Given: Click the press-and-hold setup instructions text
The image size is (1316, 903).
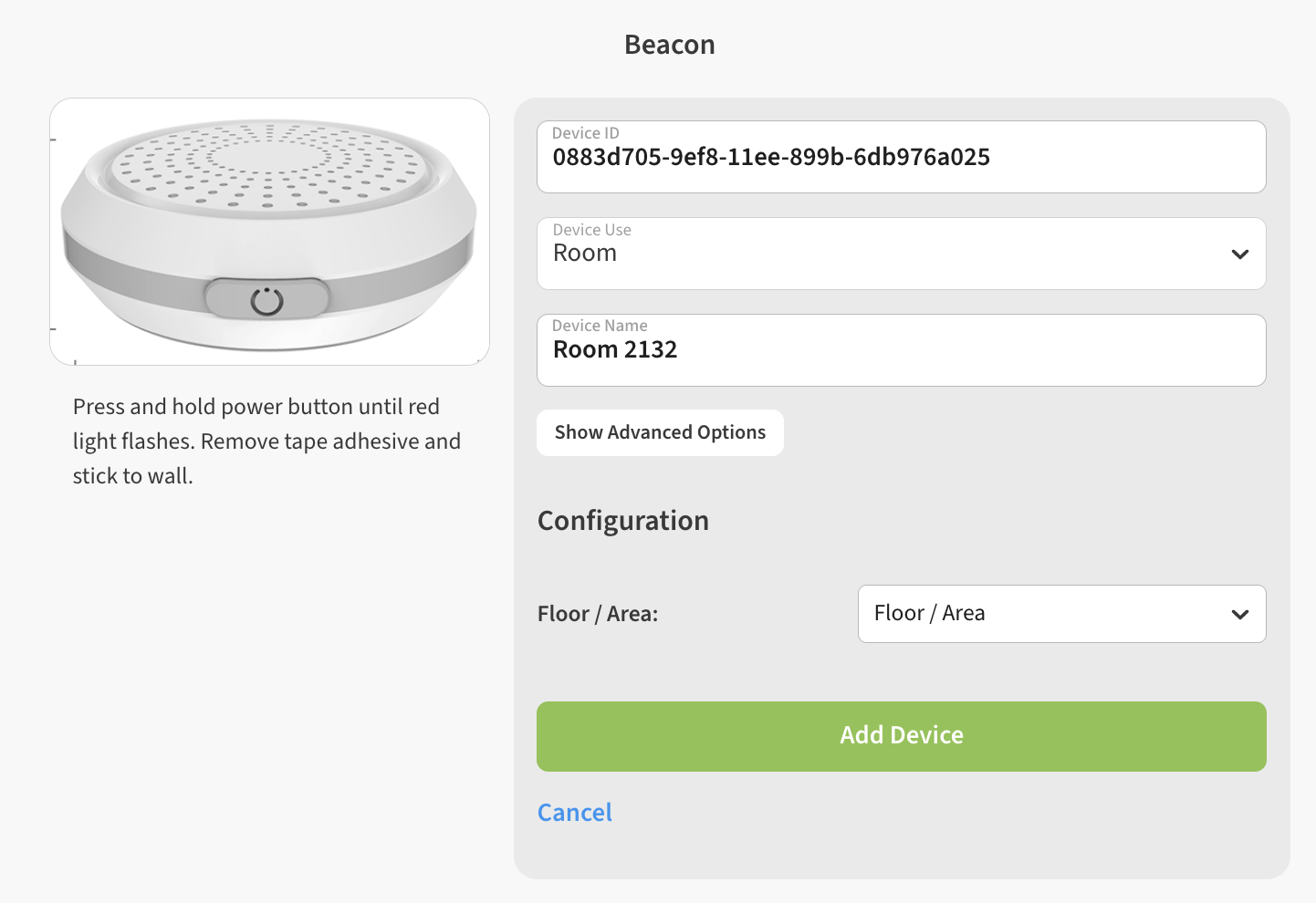Looking at the screenshot, I should coord(266,441).
